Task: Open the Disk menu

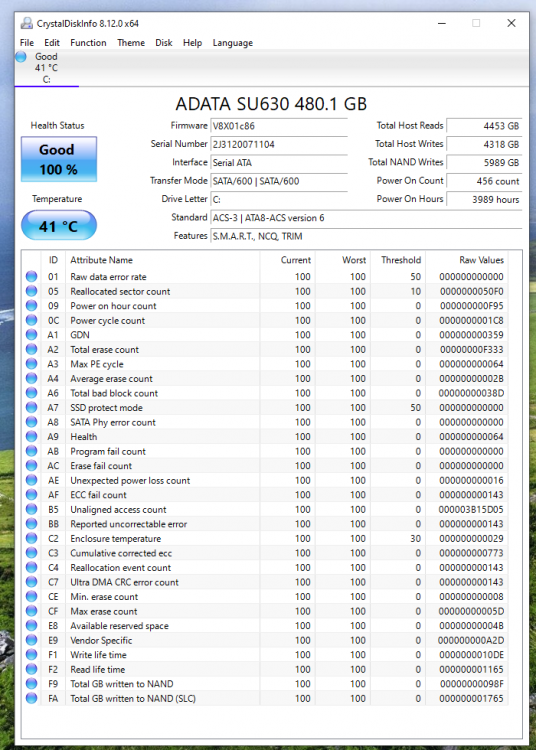Action: tap(164, 43)
